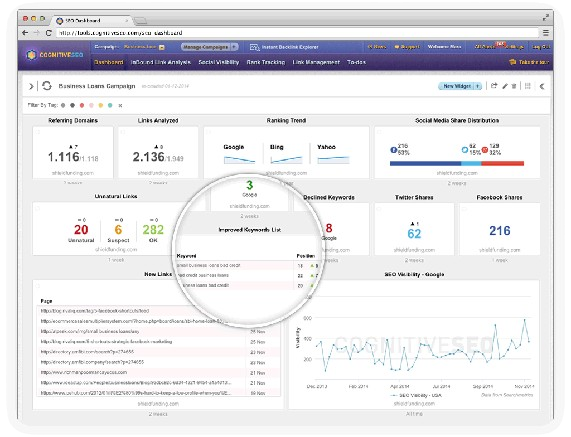Tick the Unnatural Links widget checkbox
This screenshot has height=437, width=571.
click(x=38, y=208)
